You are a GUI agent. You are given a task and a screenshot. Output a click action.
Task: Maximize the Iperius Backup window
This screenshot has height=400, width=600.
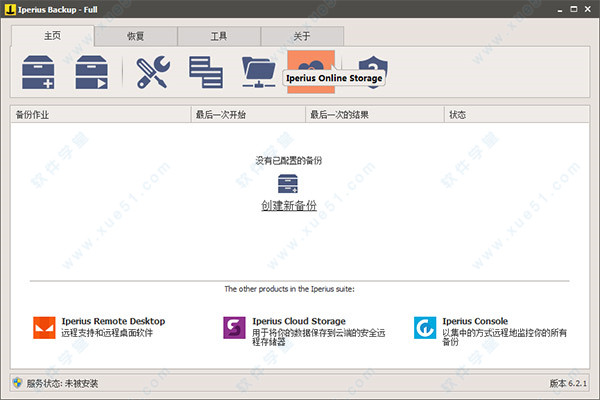point(574,9)
